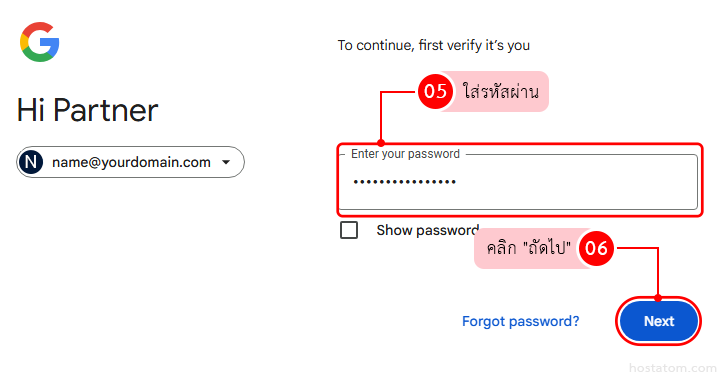
Task: Click the red 06 step badge
Action: point(596,248)
